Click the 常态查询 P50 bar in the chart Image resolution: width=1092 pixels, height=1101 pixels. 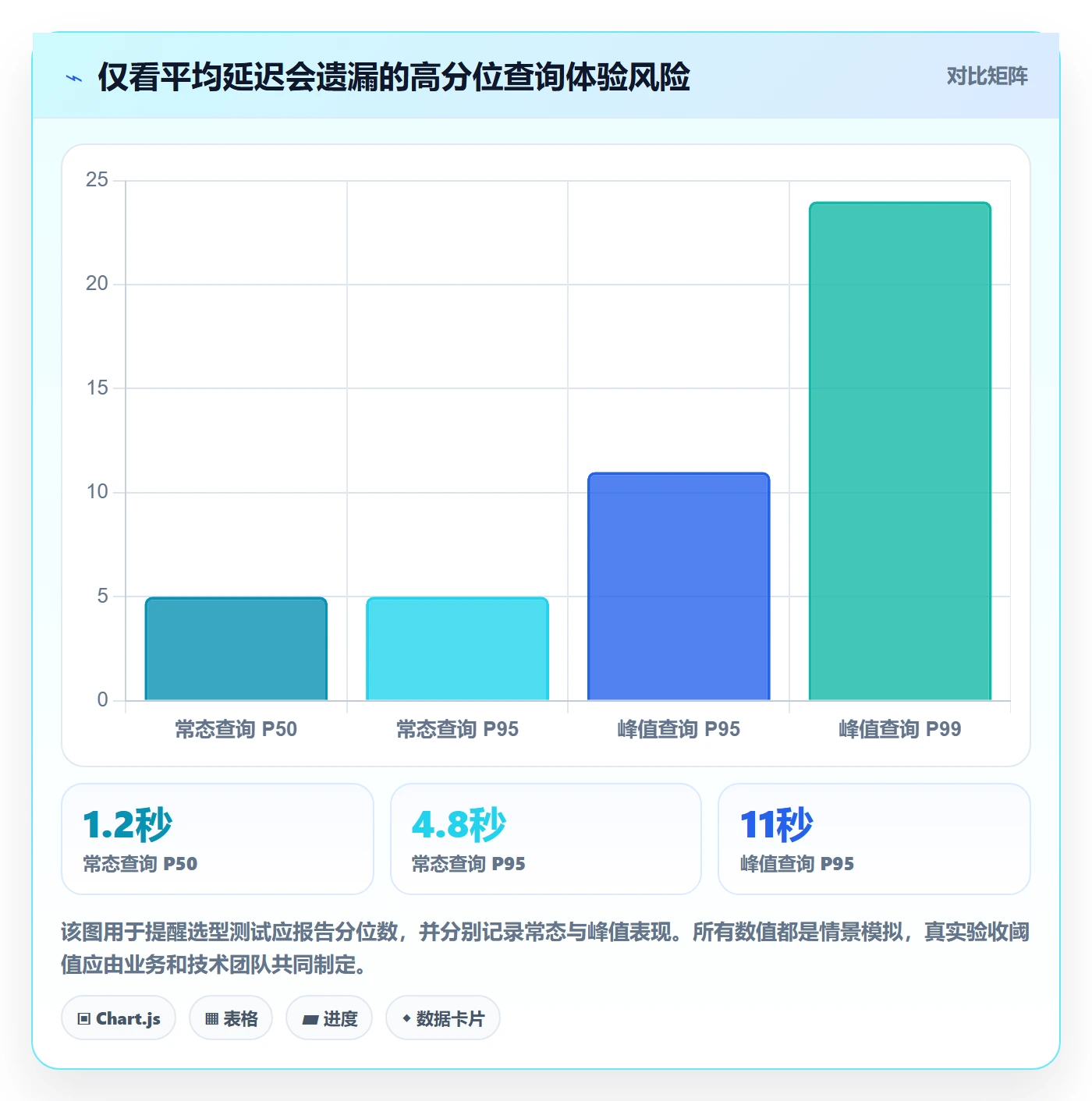tap(236, 649)
